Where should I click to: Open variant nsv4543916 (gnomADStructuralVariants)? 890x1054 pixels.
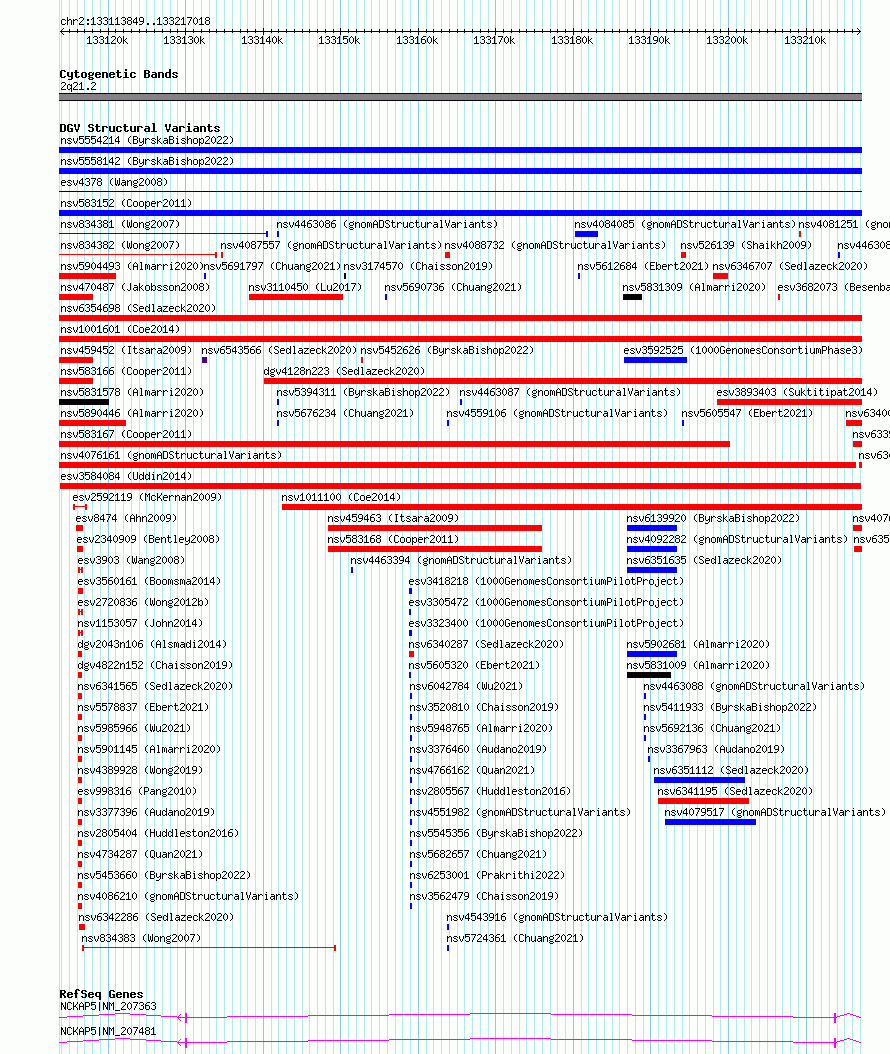pos(557,917)
